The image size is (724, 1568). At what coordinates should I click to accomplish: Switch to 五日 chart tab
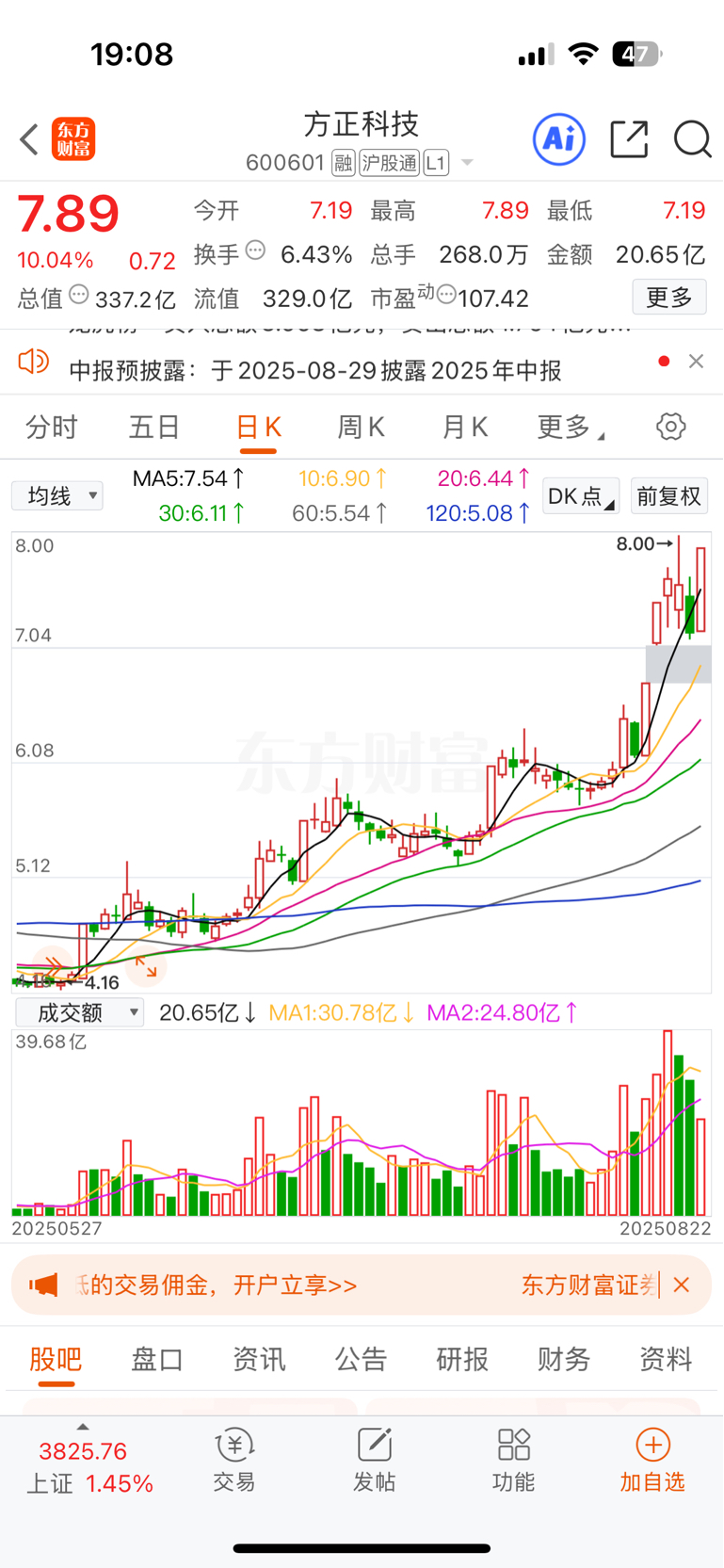click(x=154, y=428)
